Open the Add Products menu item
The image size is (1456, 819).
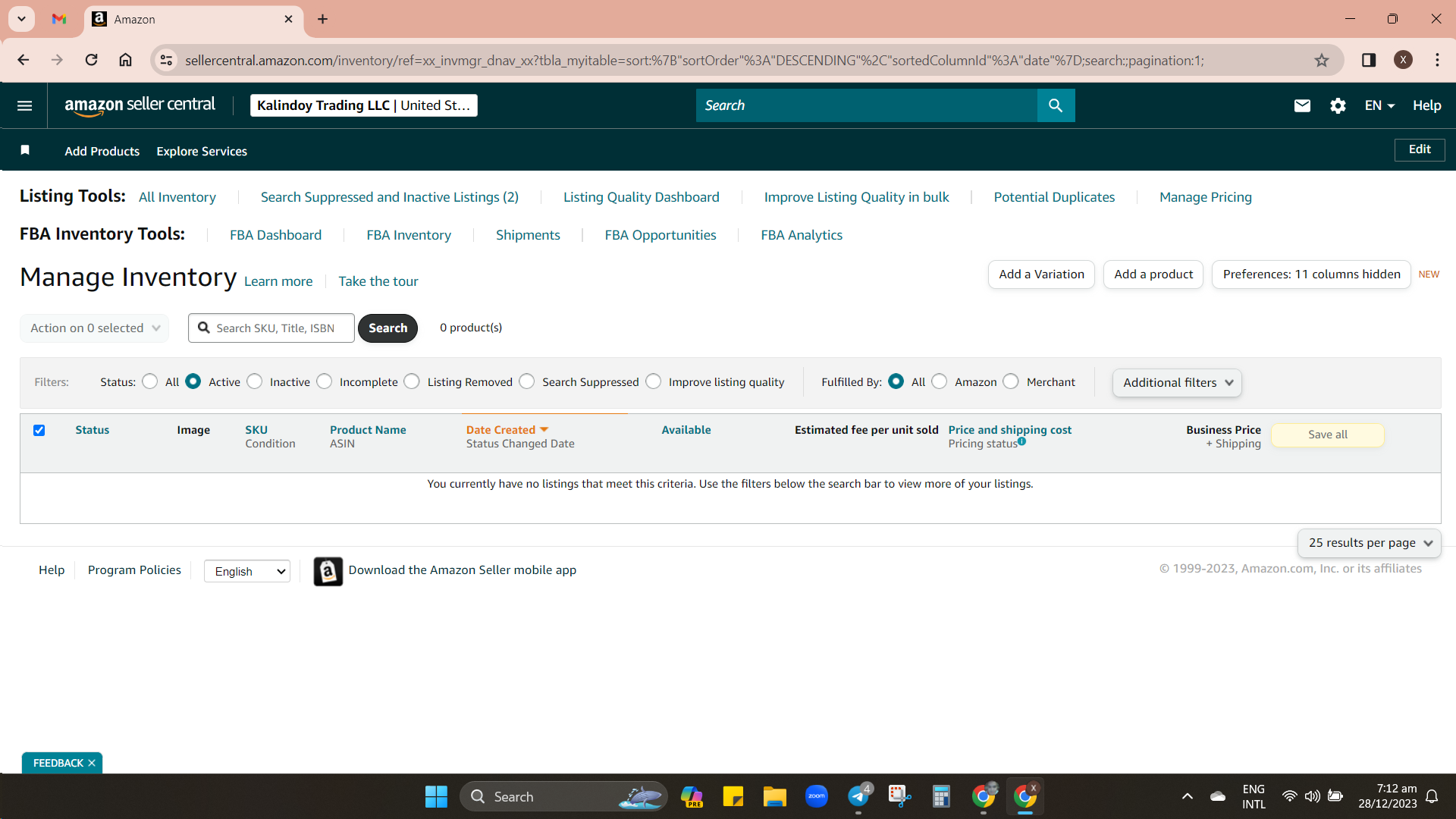(102, 151)
